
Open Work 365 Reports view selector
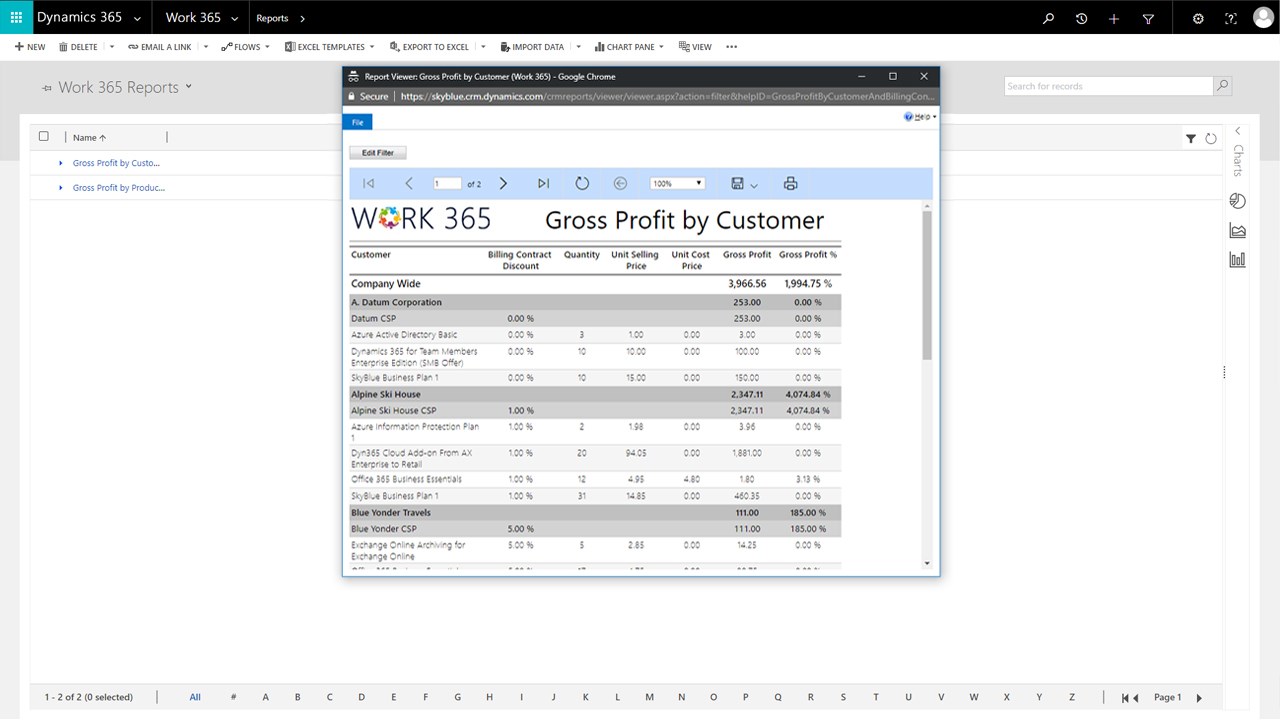tap(188, 86)
